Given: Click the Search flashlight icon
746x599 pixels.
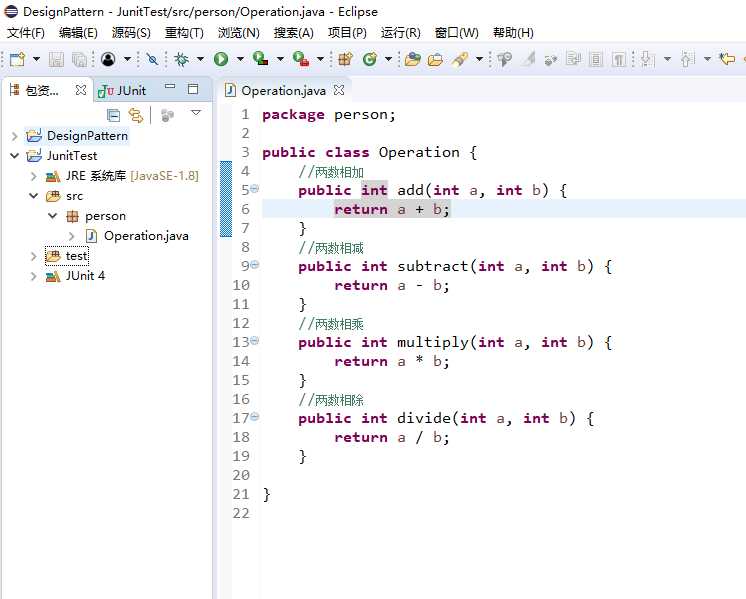Looking at the screenshot, I should pos(460,59).
